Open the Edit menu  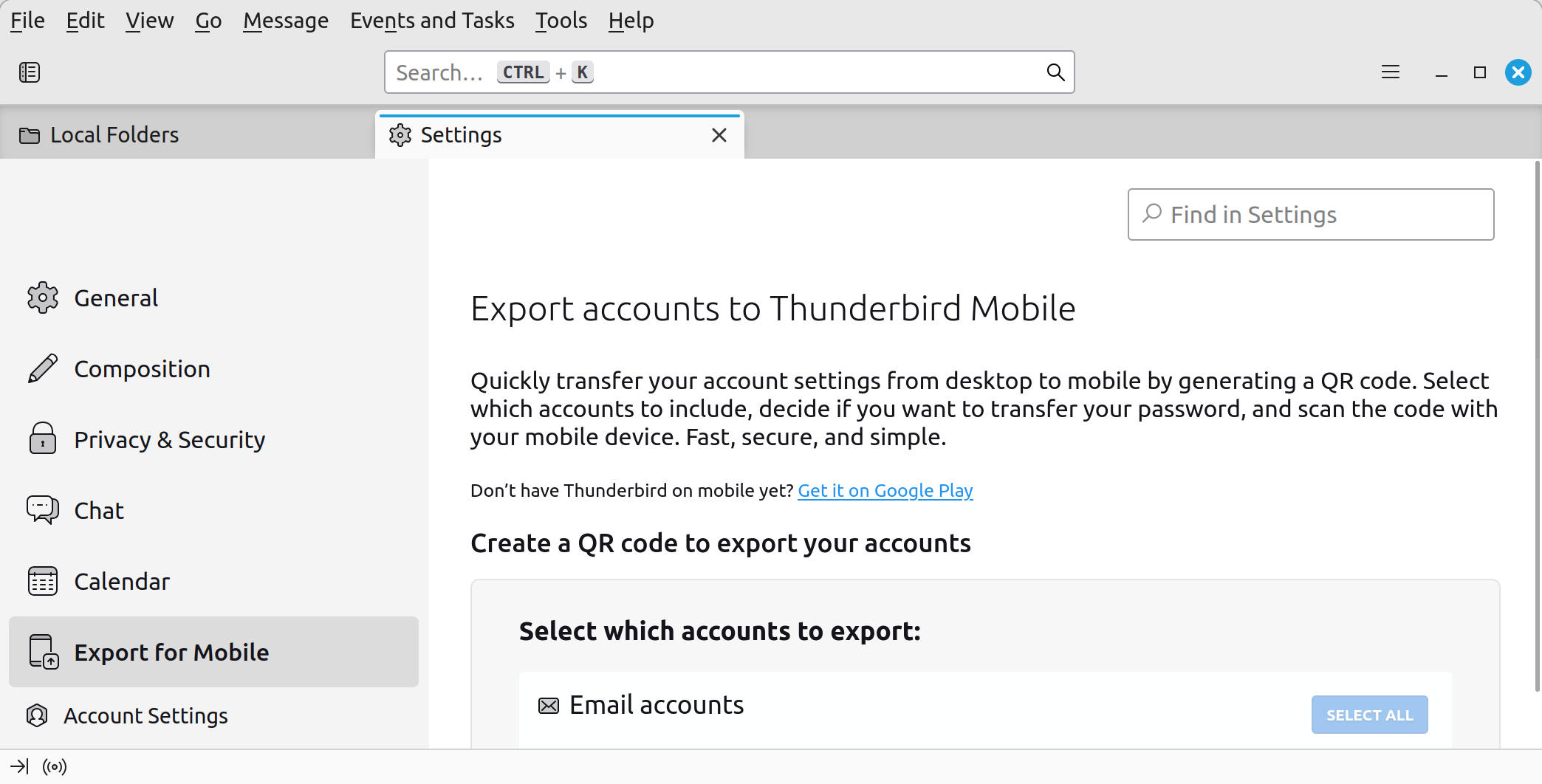[85, 21]
